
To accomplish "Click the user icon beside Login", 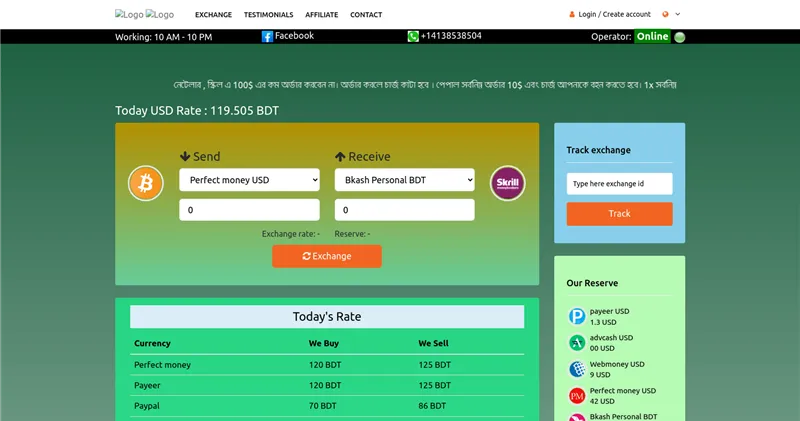I will 571,14.
